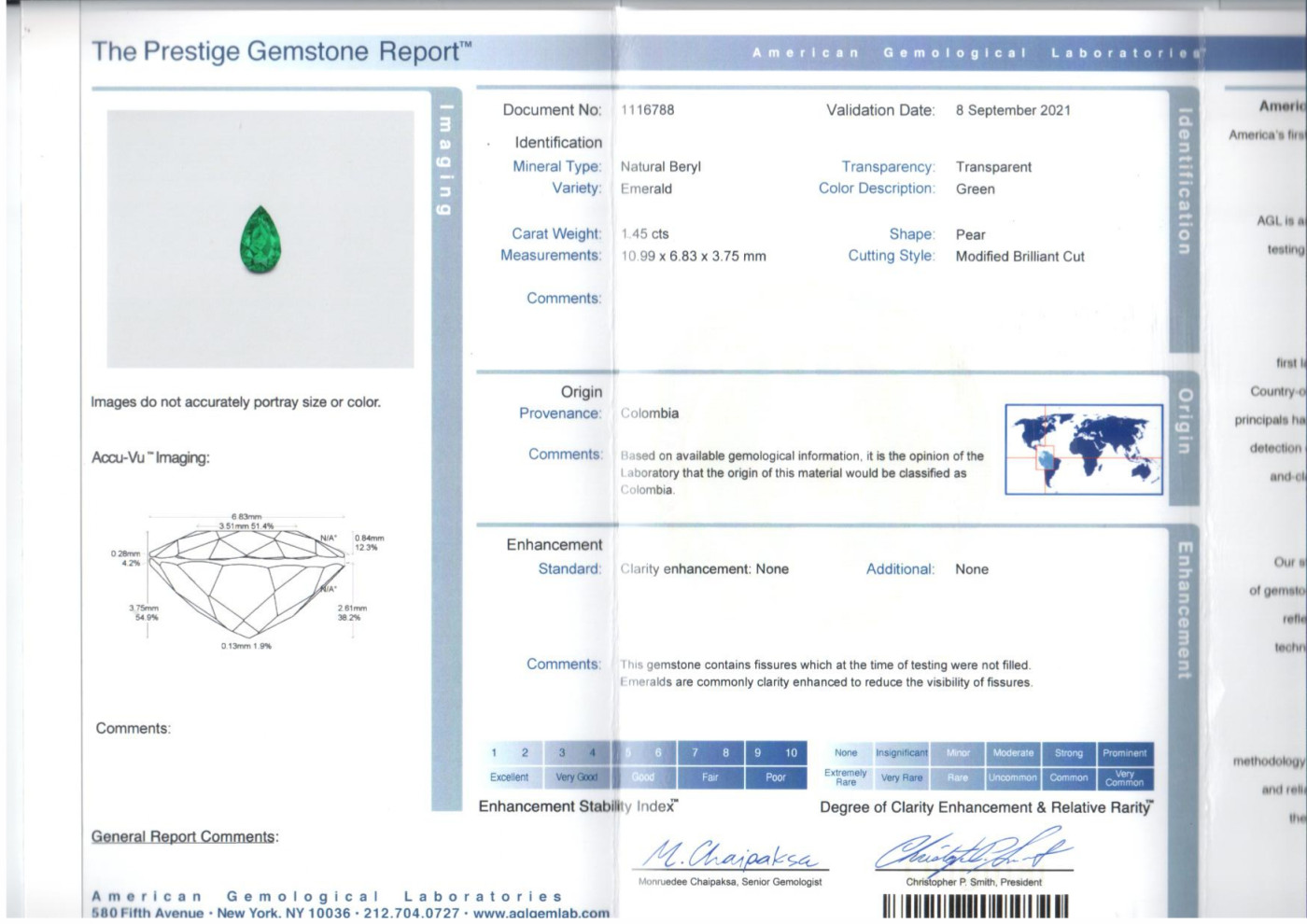Image resolution: width=1307 pixels, height=924 pixels.
Task: Click document number "1116788"
Action: 647,110
